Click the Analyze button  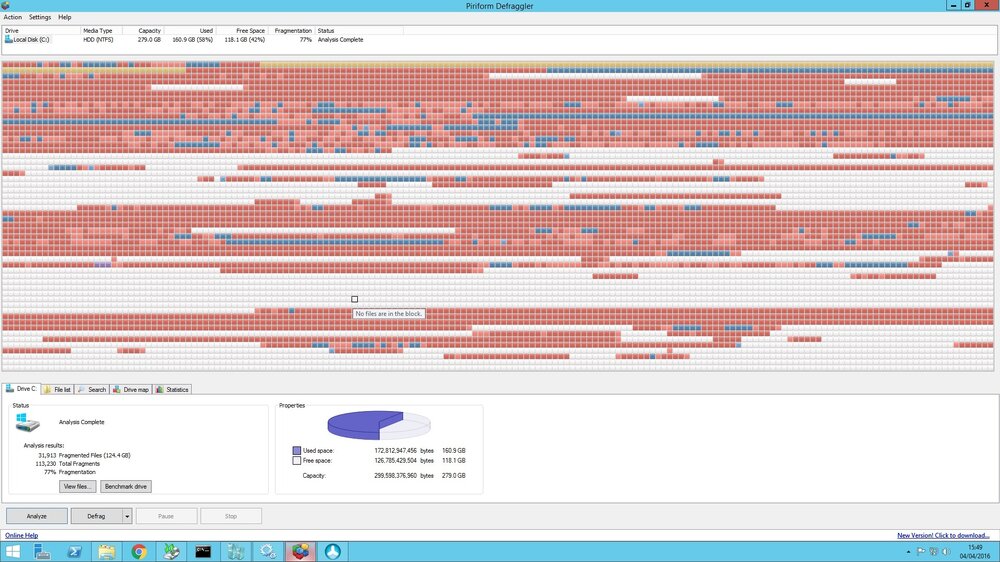(x=36, y=516)
